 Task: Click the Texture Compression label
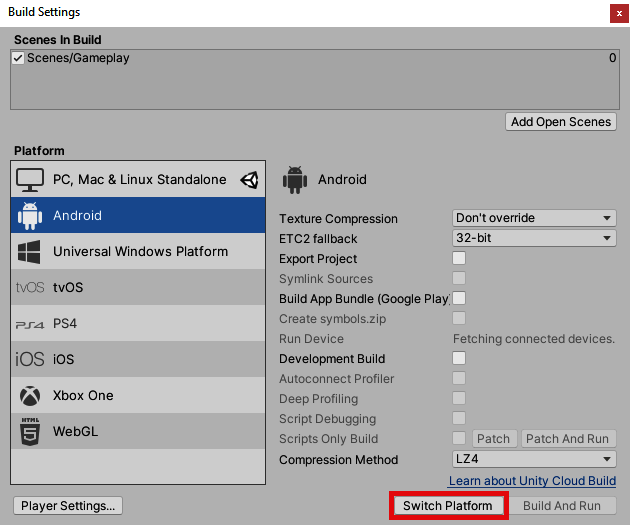(x=338, y=219)
